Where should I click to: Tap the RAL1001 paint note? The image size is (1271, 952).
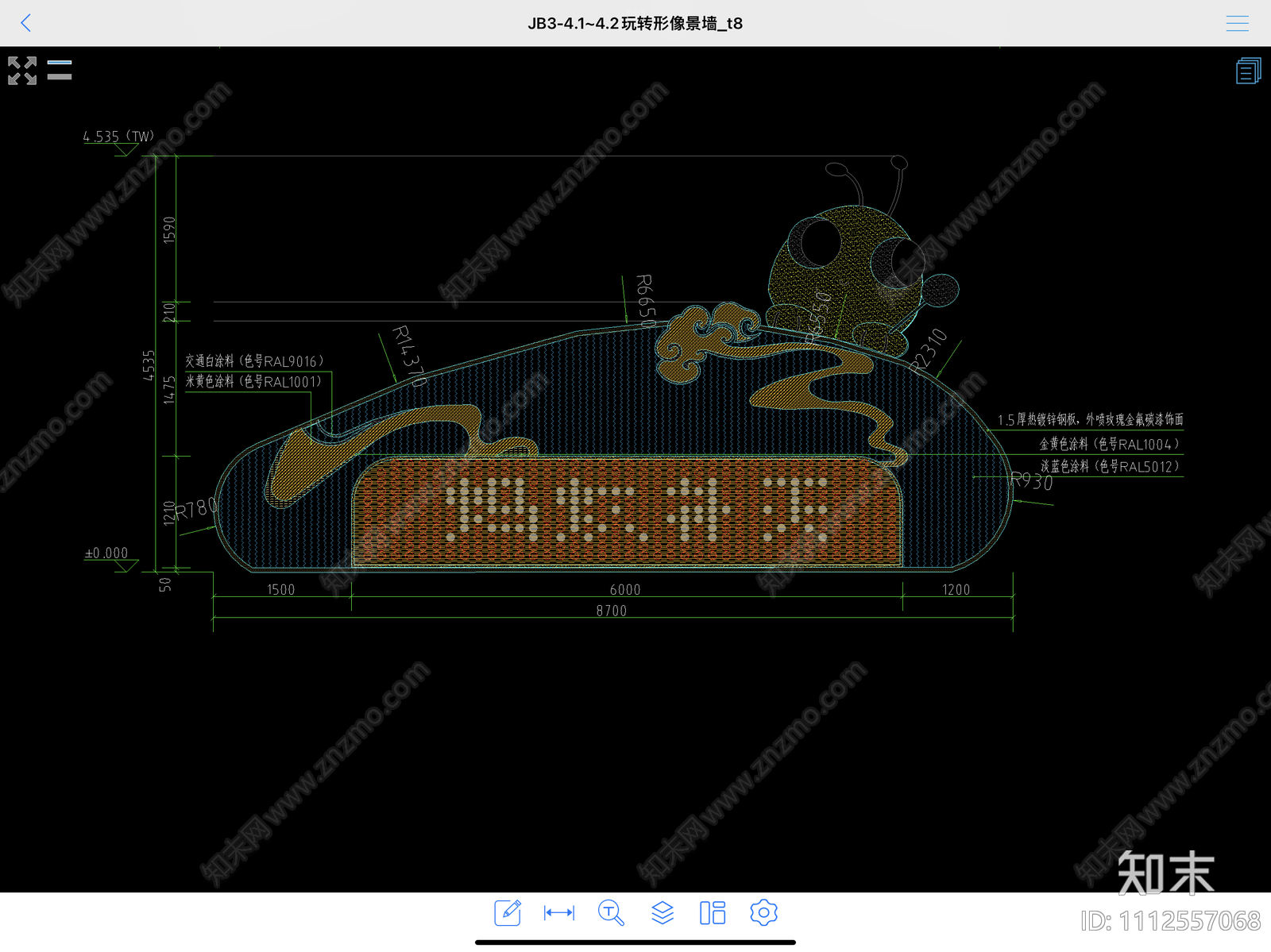tap(253, 382)
